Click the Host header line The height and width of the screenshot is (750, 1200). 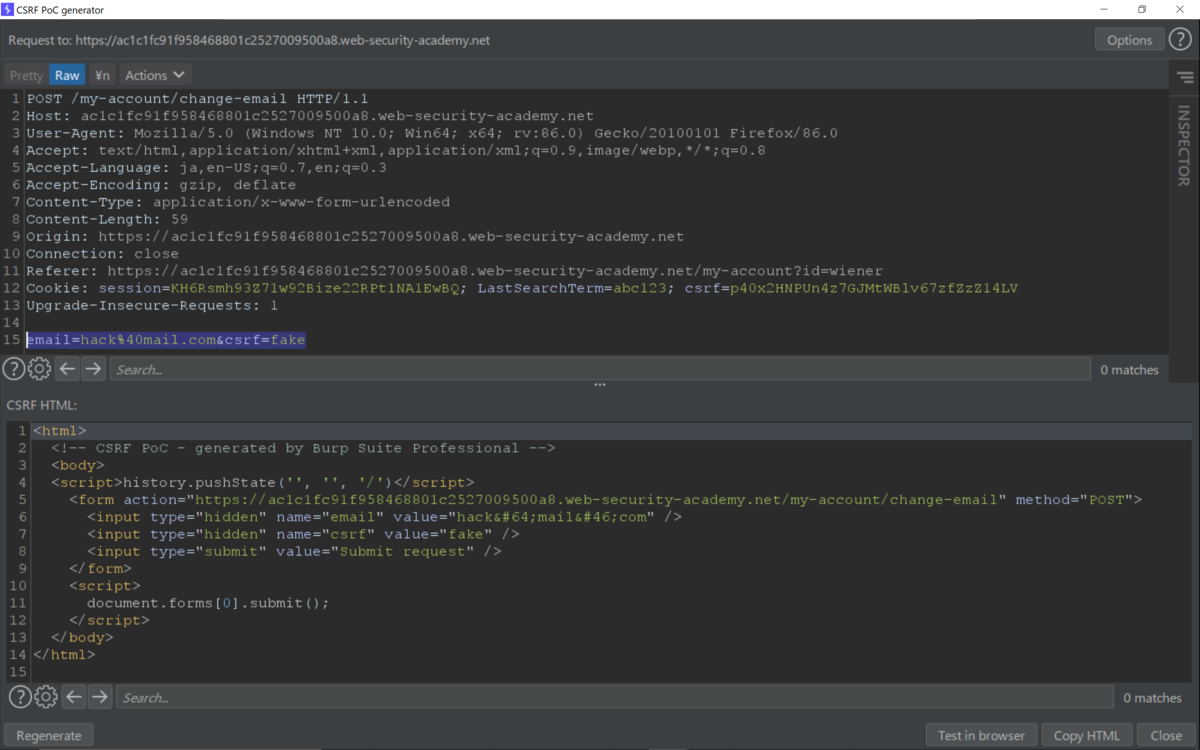pos(310,116)
